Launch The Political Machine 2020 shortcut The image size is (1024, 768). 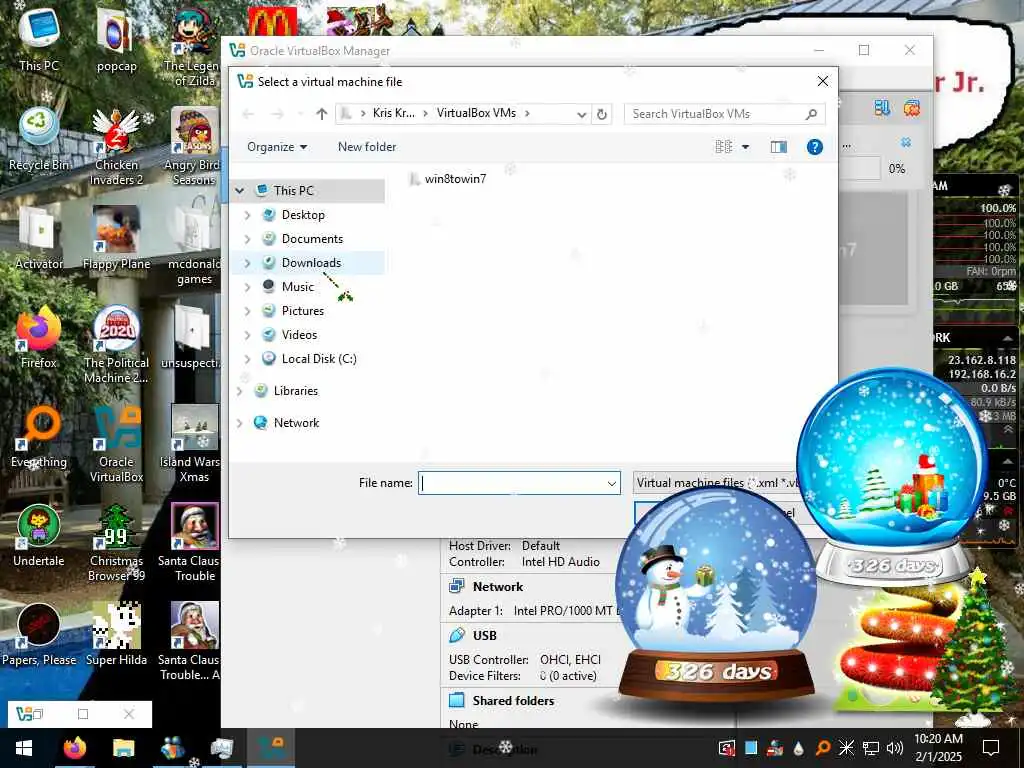tap(116, 345)
